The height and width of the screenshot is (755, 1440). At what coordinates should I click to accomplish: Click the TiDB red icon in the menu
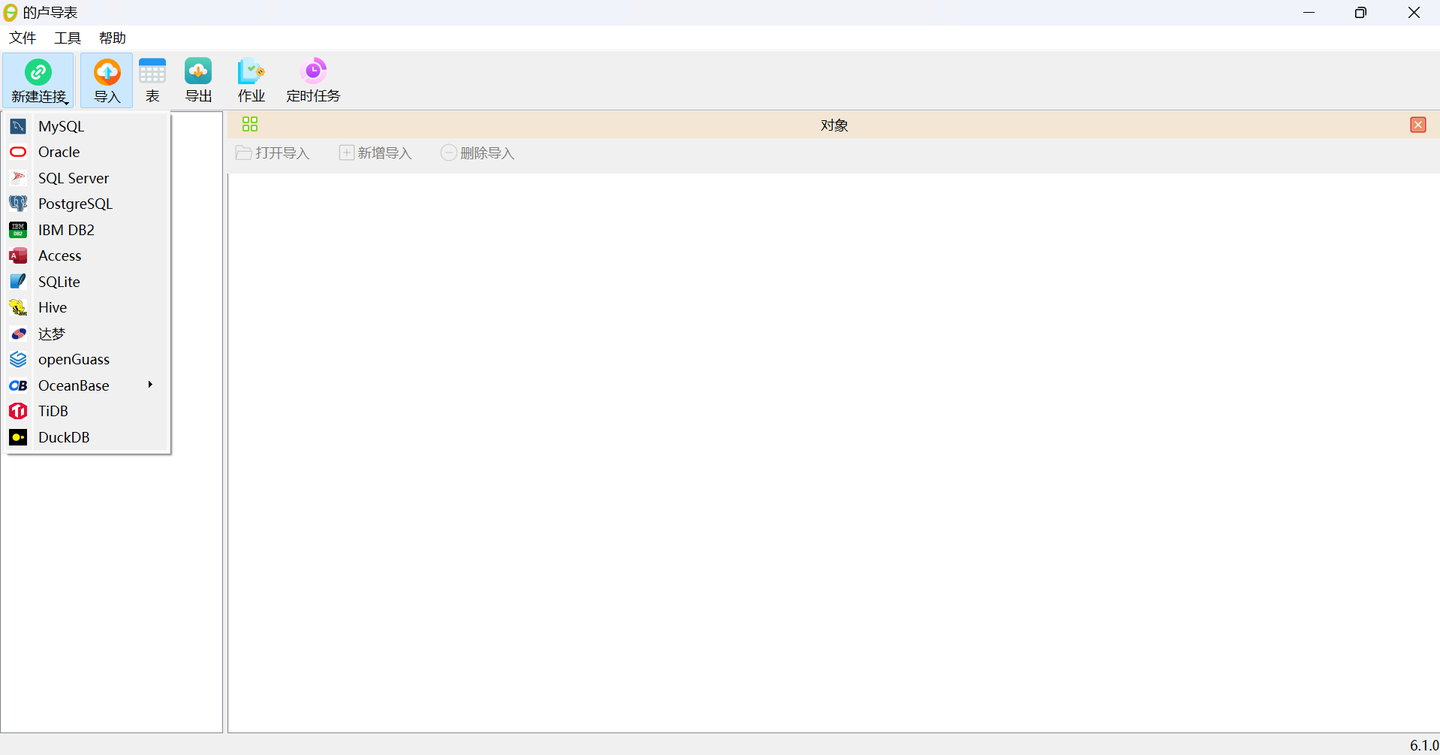18,411
